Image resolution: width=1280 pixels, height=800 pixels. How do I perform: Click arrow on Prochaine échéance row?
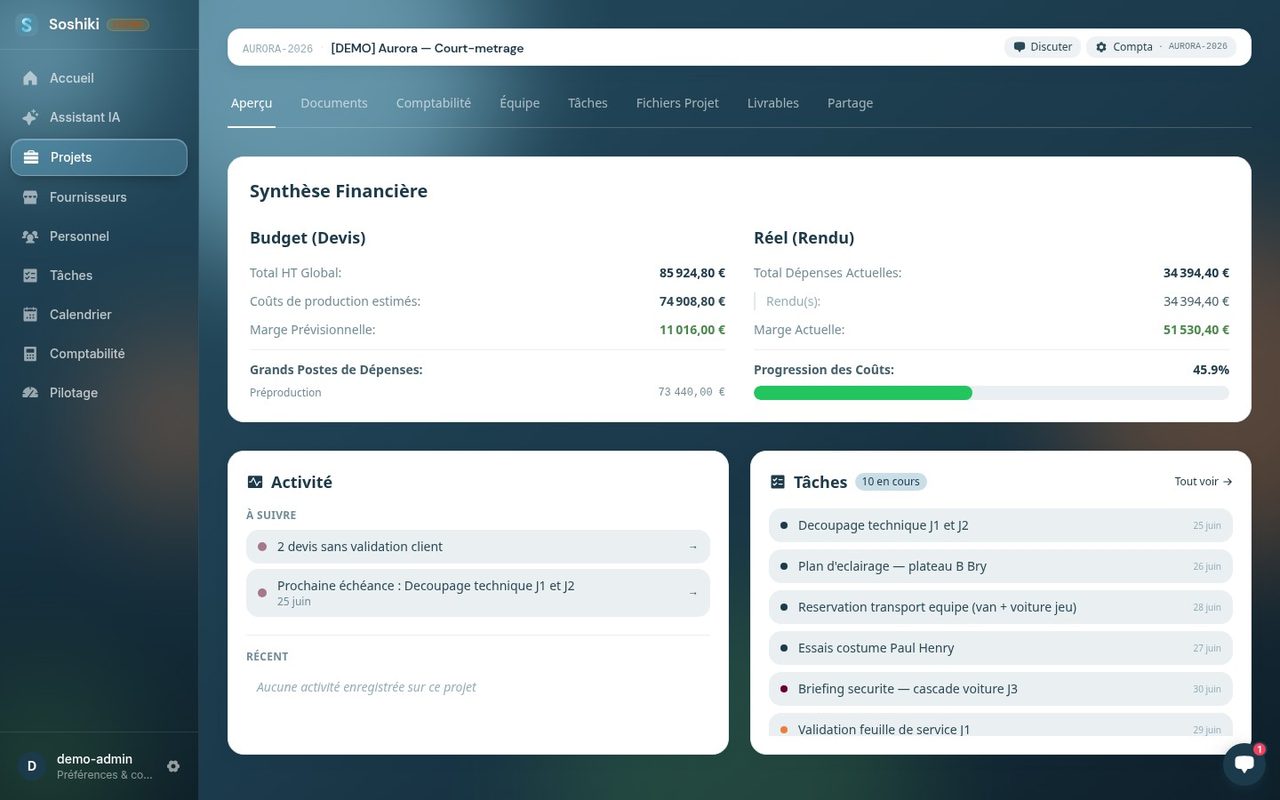click(x=693, y=593)
